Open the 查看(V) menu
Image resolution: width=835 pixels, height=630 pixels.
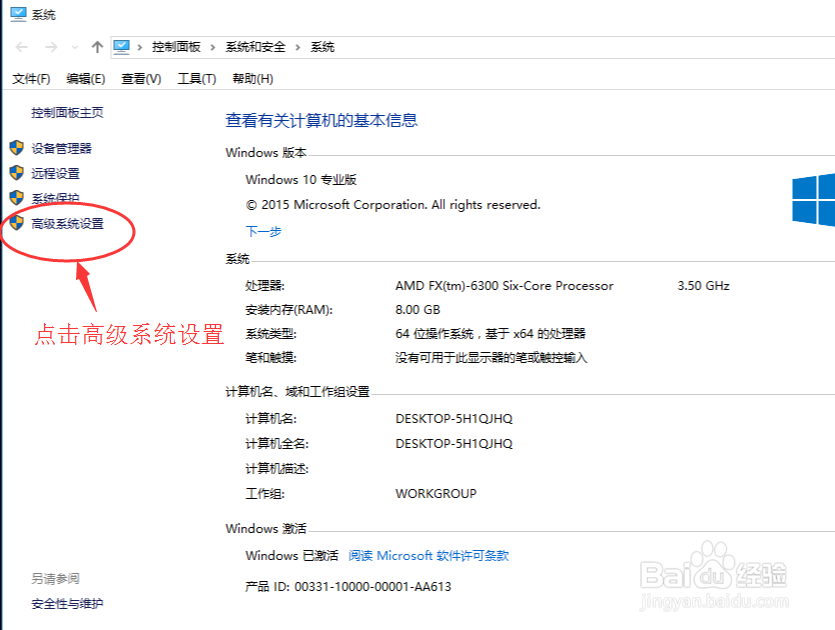point(141,79)
